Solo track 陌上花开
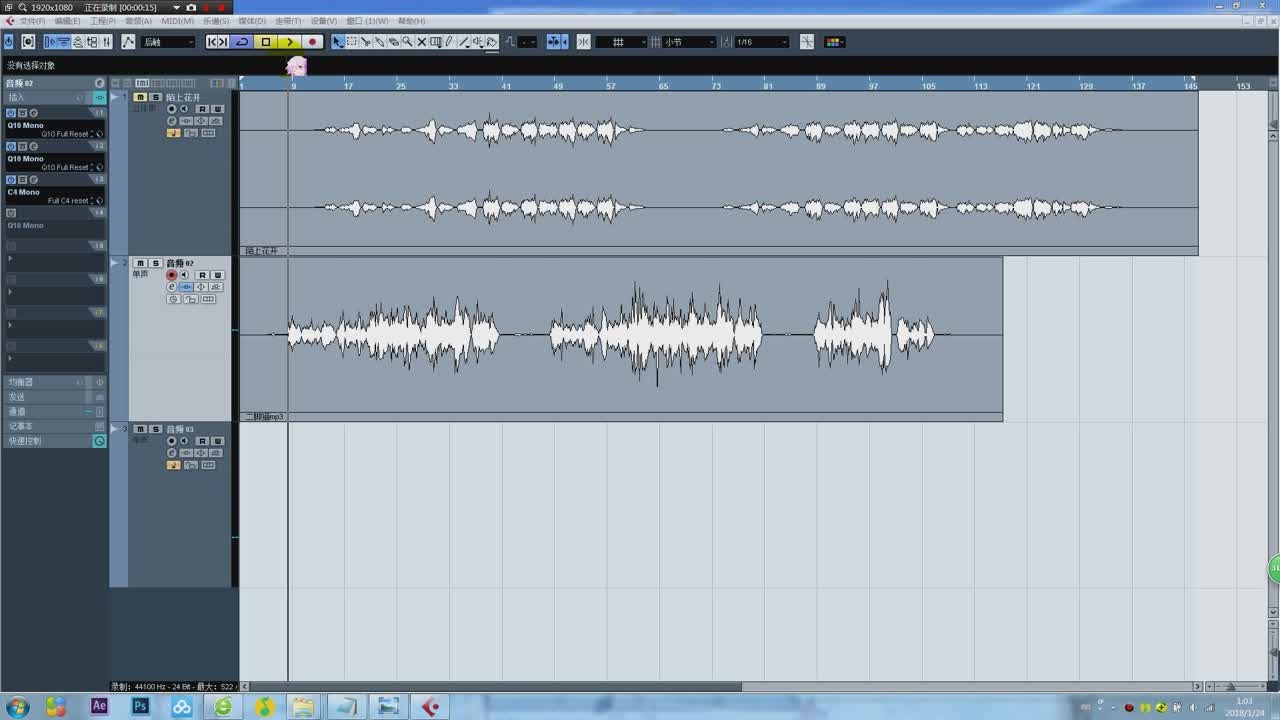The height and width of the screenshot is (720, 1280). (x=155, y=97)
